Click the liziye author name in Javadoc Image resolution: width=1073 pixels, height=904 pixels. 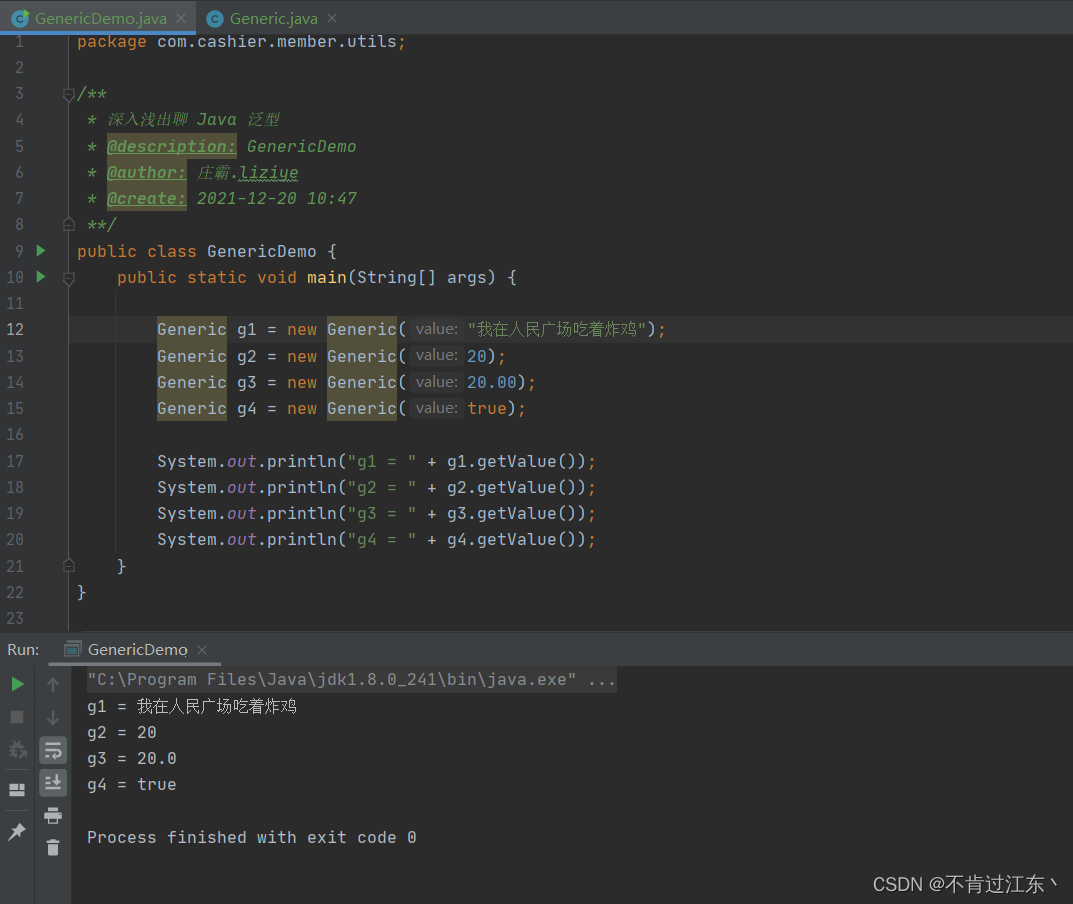point(268,172)
